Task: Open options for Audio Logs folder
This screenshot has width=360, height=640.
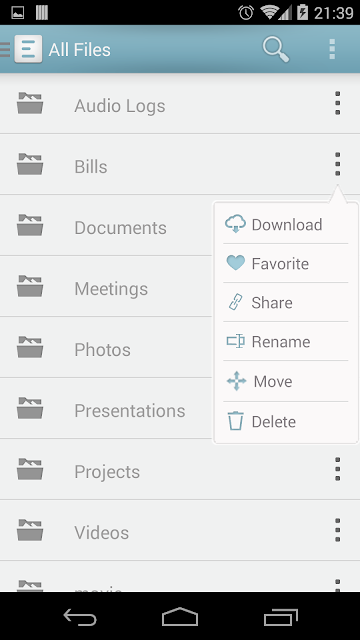Action: [338, 103]
